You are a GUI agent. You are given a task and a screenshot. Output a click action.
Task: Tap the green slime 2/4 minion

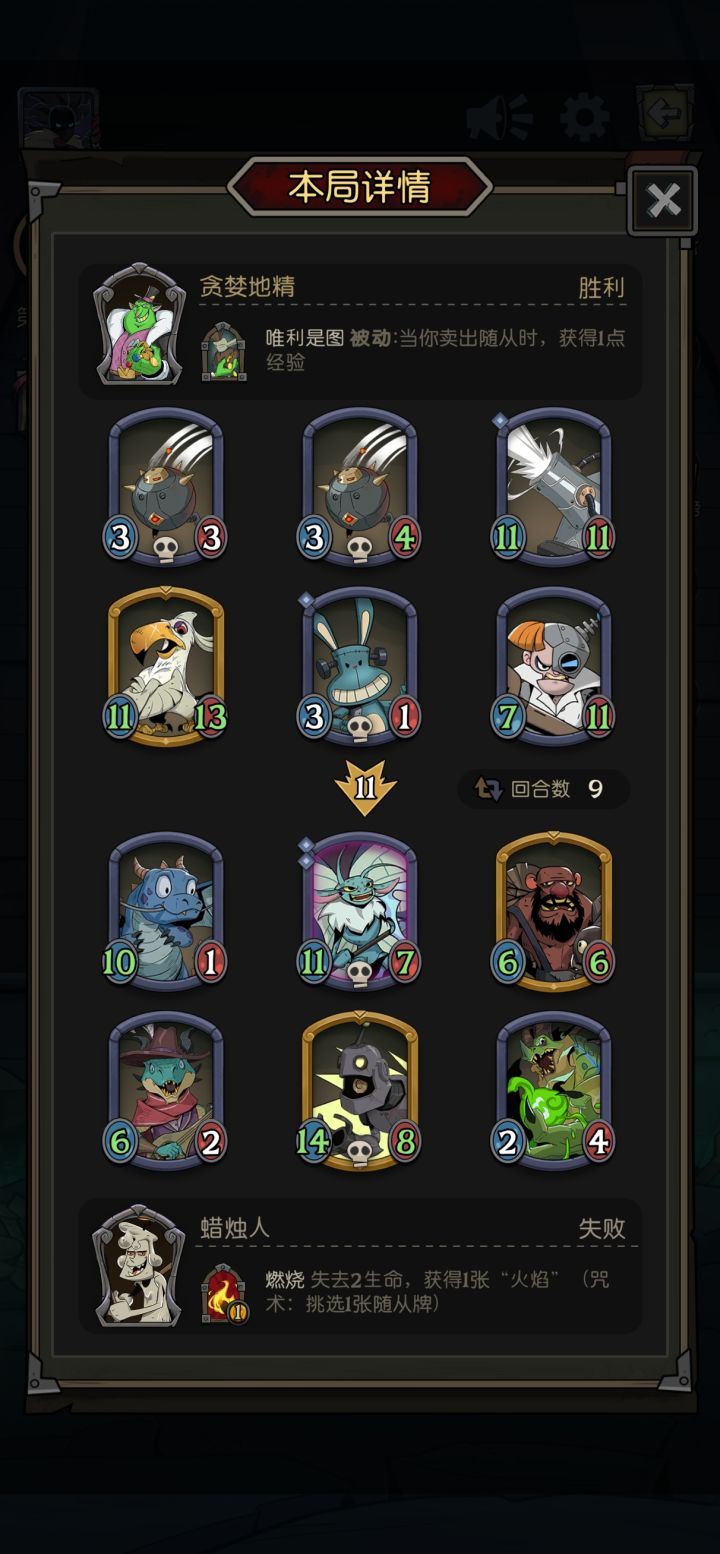pos(554,1090)
